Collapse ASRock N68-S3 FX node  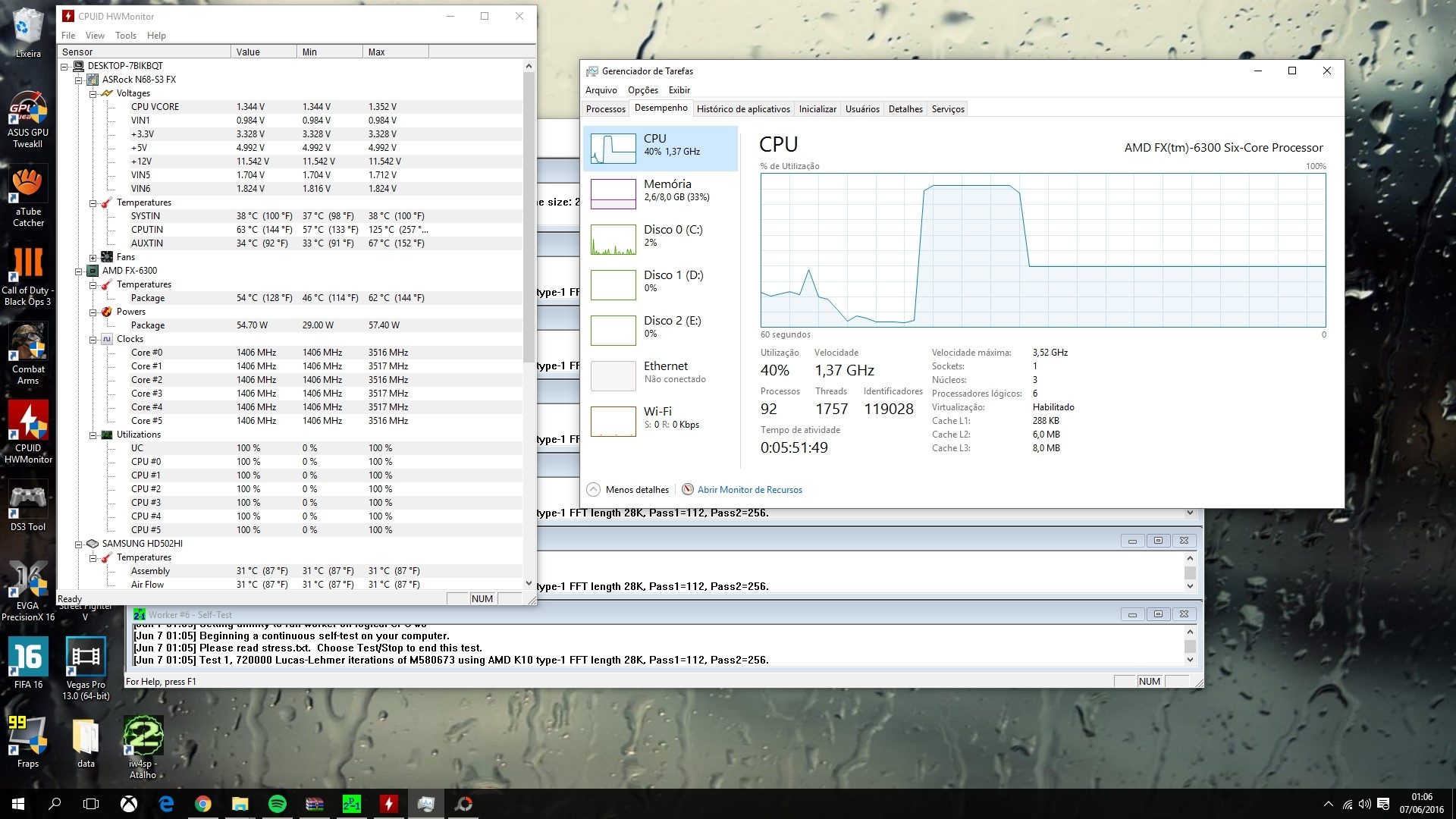coord(79,80)
